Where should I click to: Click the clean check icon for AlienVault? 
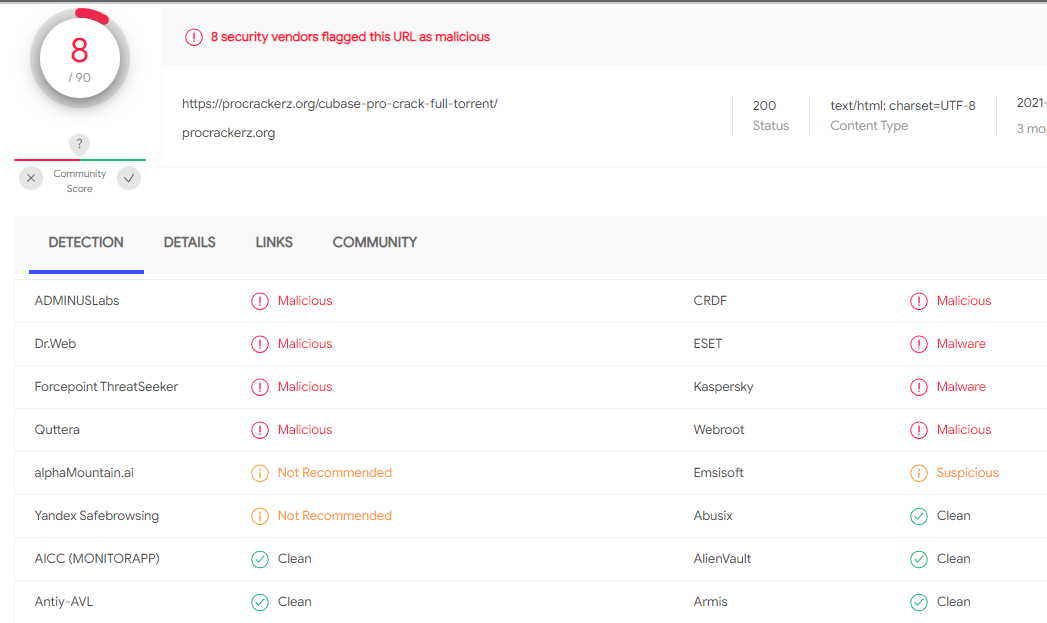click(x=919, y=559)
